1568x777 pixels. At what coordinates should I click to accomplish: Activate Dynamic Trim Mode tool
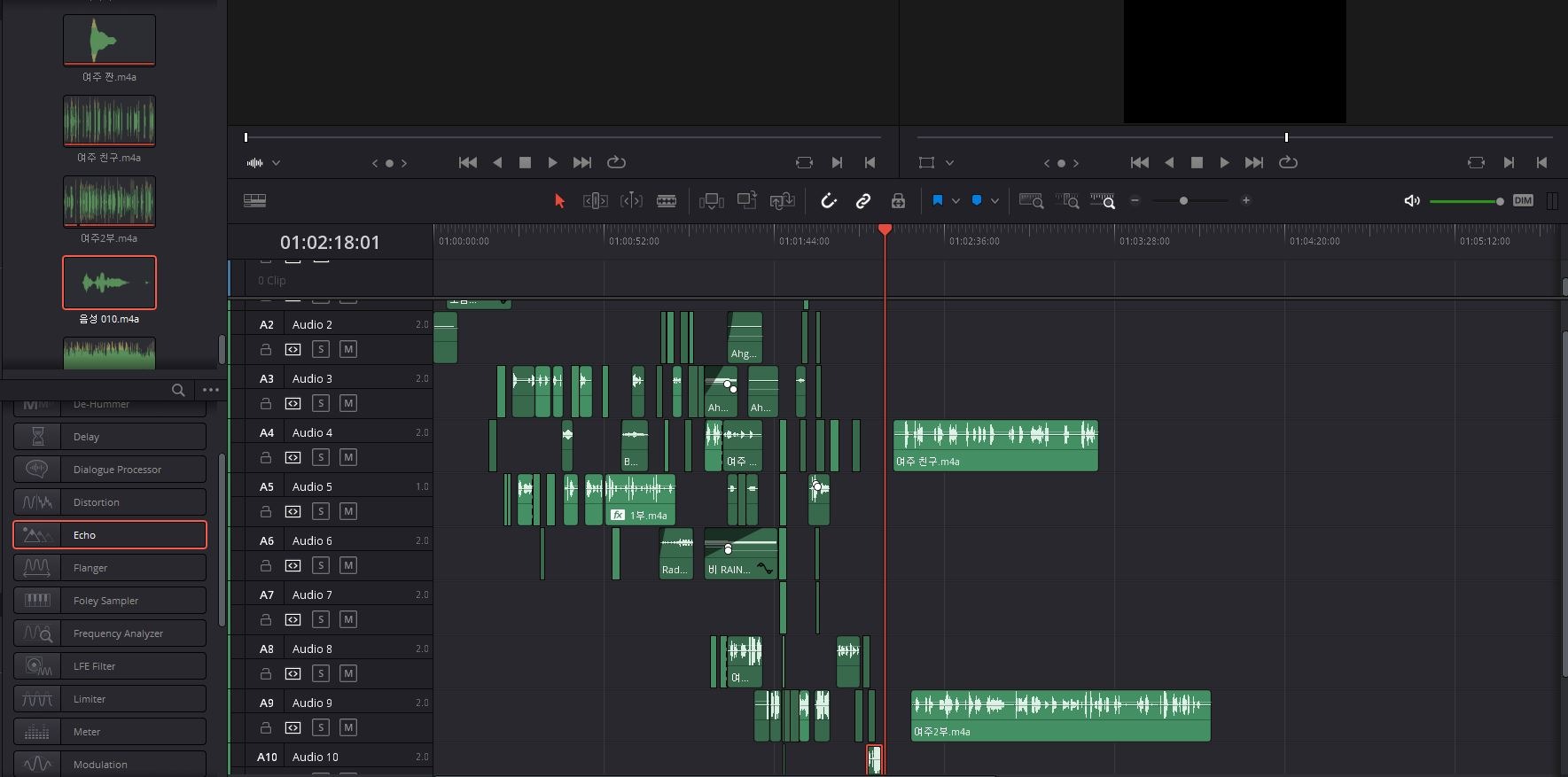point(631,201)
